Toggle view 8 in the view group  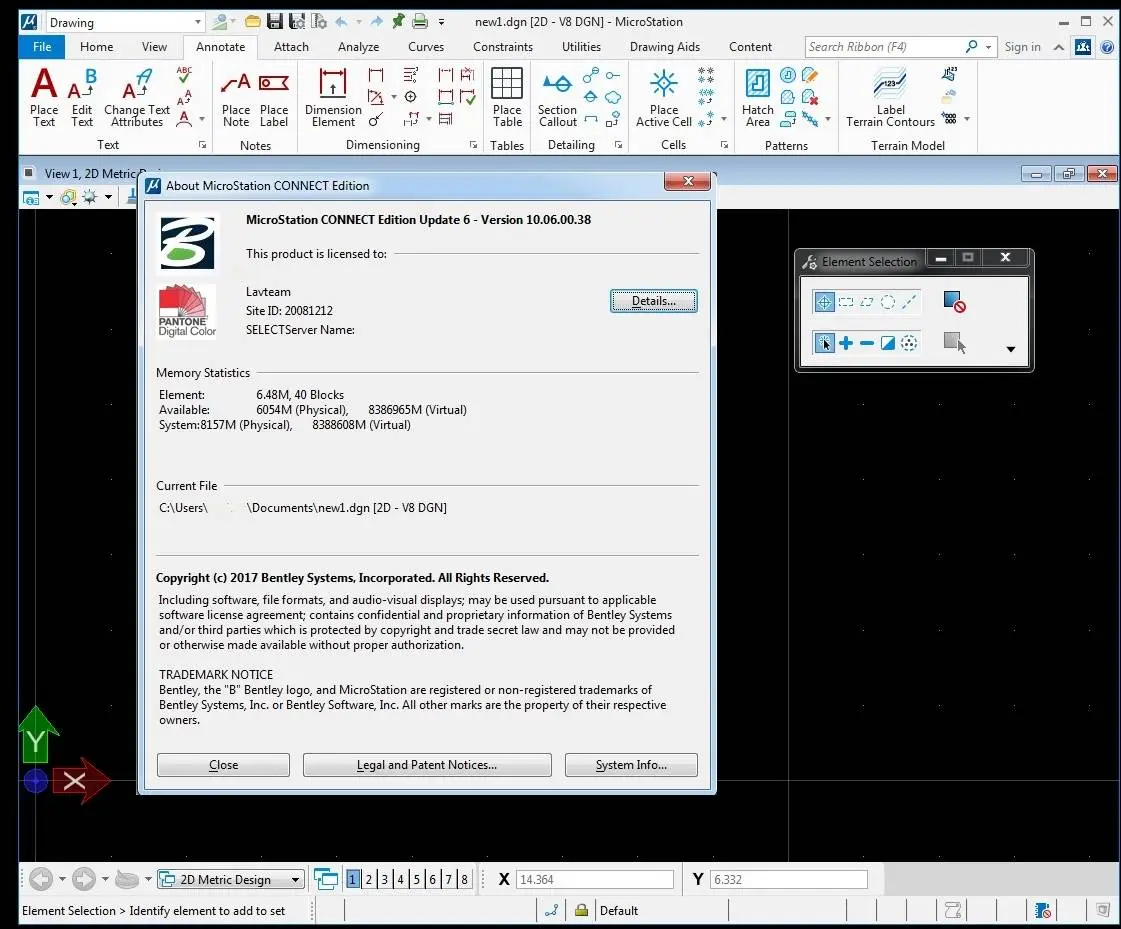(x=465, y=879)
